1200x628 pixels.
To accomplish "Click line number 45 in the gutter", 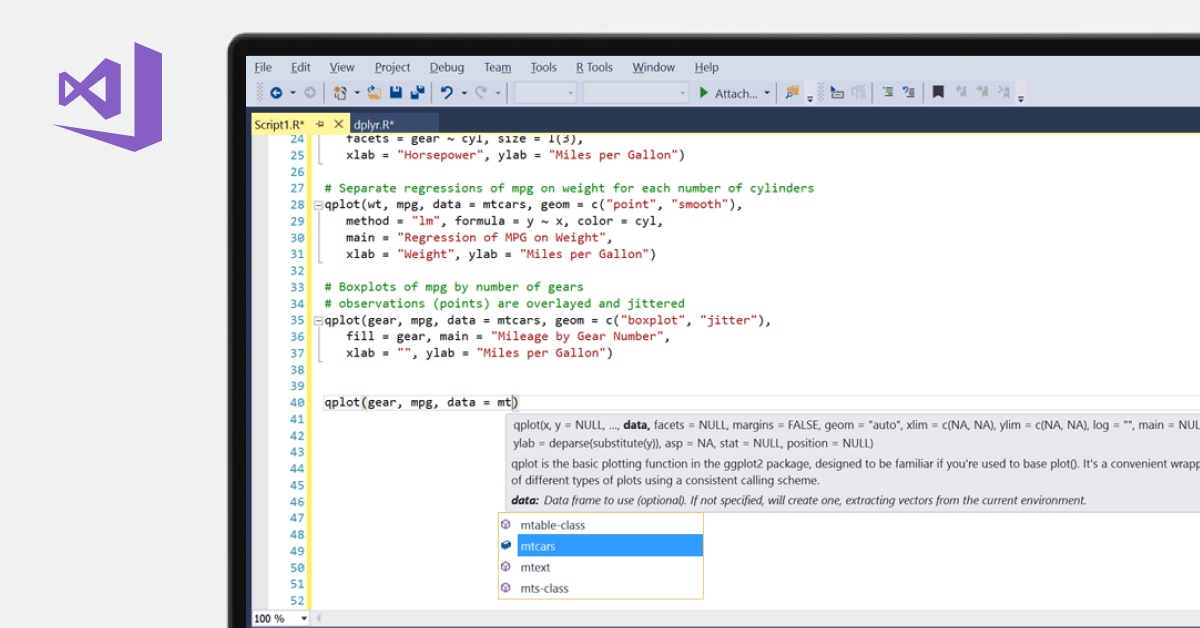I will click(296, 485).
